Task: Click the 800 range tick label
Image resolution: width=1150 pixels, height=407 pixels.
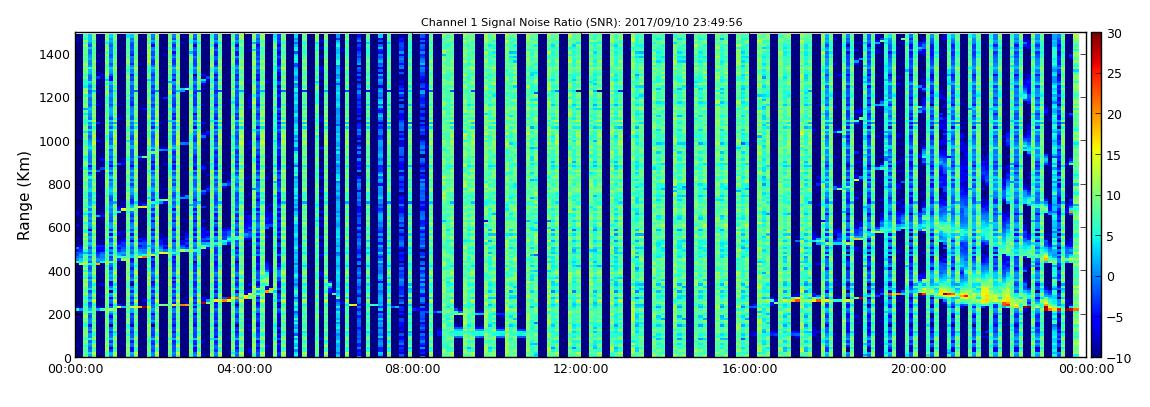Action: coord(59,184)
